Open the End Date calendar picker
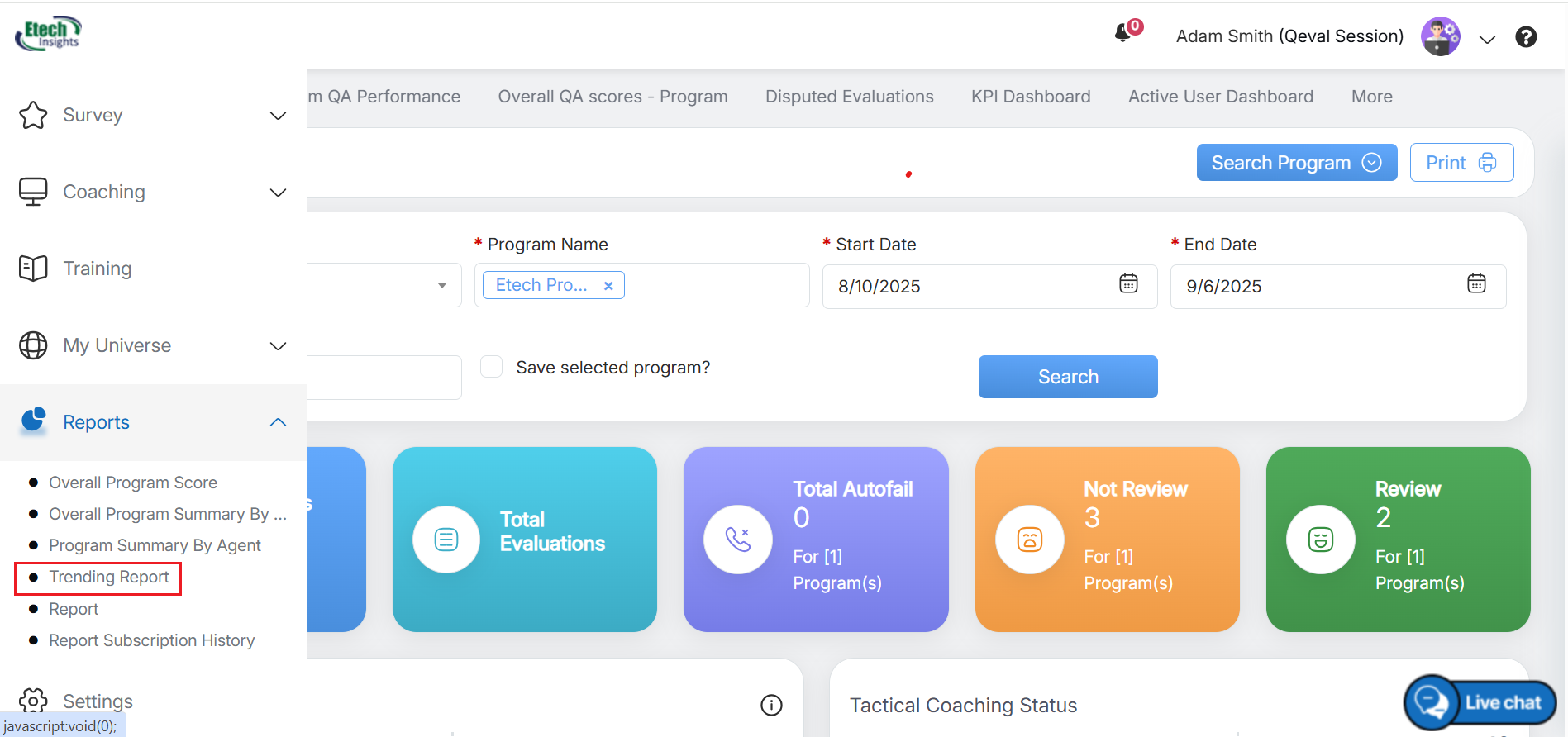Image resolution: width=1568 pixels, height=737 pixels. click(1476, 283)
